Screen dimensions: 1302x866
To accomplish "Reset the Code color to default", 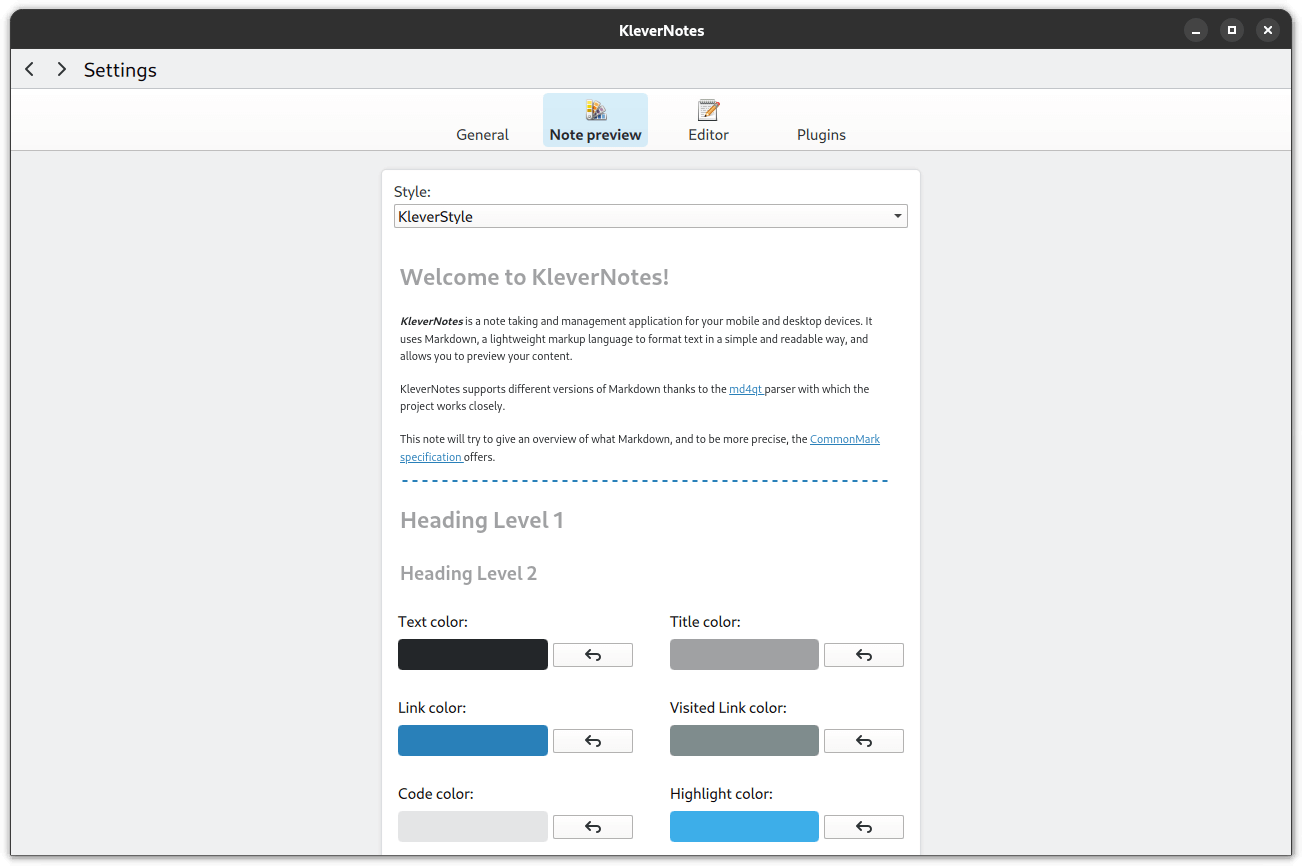I will pos(592,827).
